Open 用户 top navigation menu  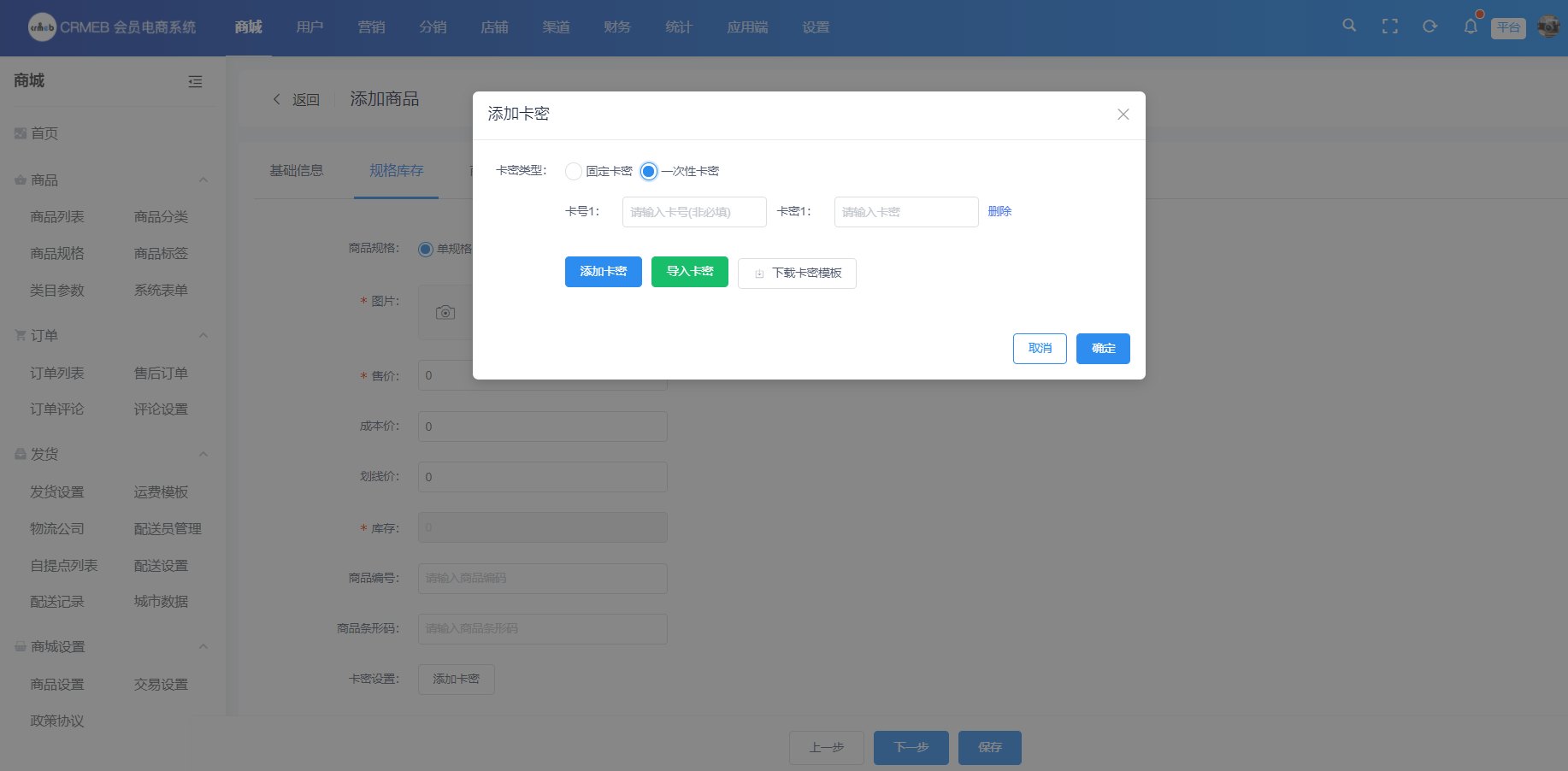(x=310, y=27)
